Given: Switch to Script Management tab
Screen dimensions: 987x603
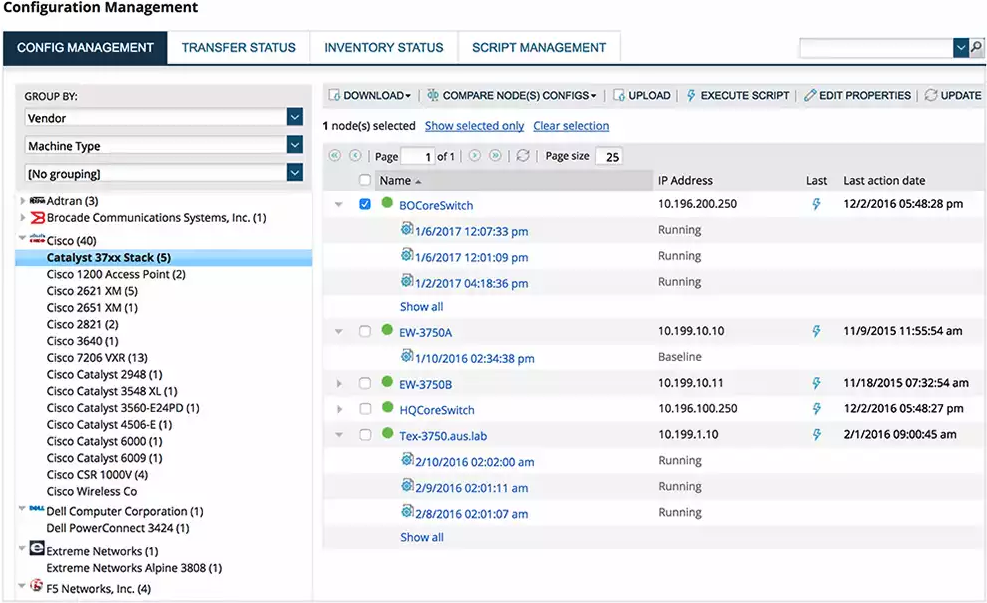Looking at the screenshot, I should [539, 48].
